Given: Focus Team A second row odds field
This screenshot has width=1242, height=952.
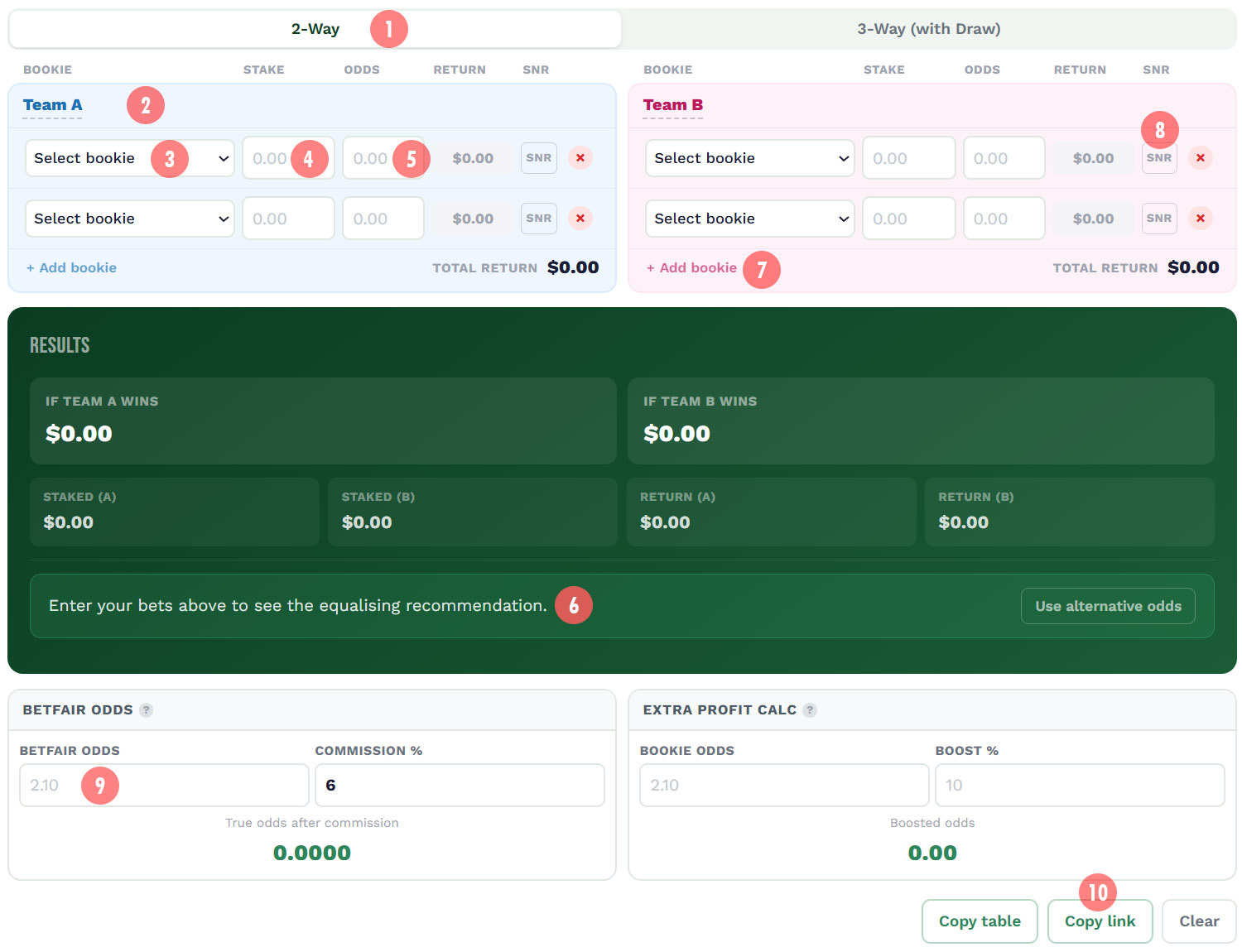Looking at the screenshot, I should [x=383, y=219].
